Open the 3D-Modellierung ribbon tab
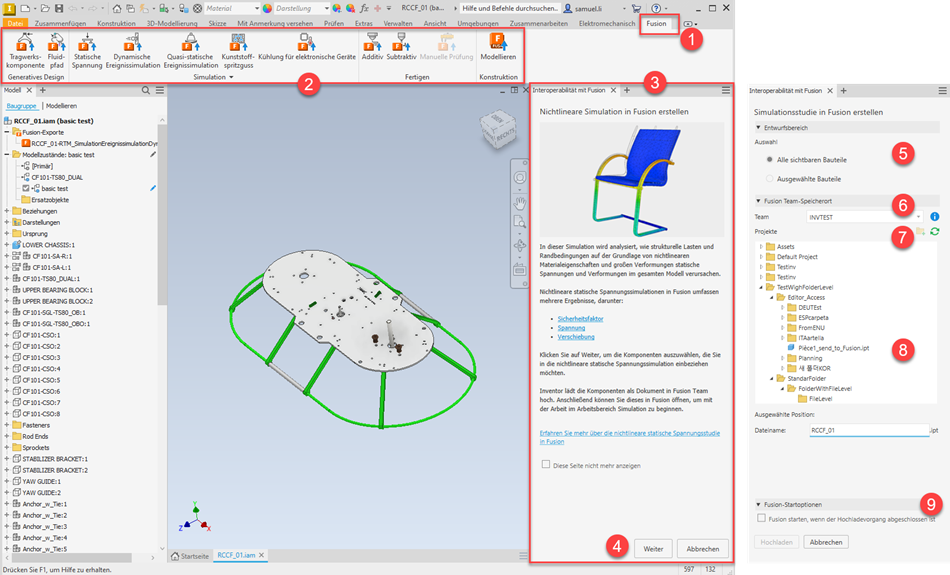 (172, 24)
